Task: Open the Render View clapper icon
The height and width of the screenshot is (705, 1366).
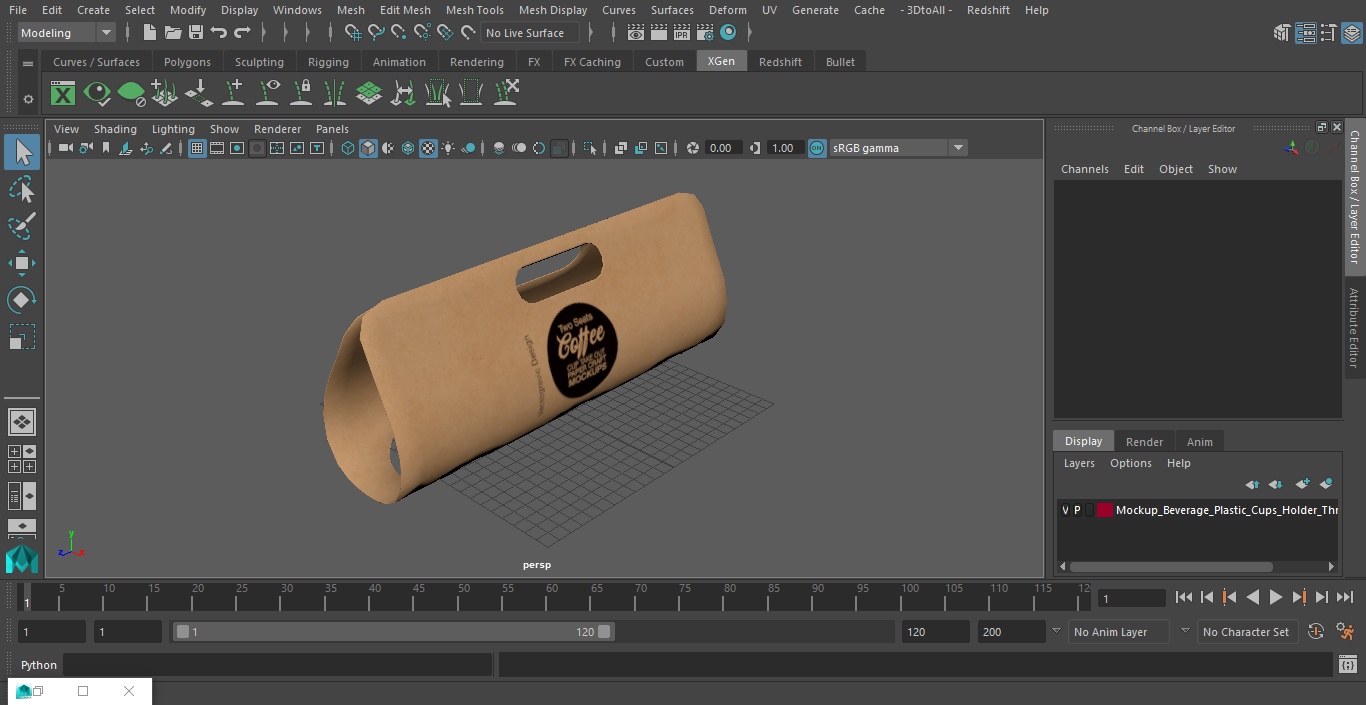Action: click(x=636, y=33)
